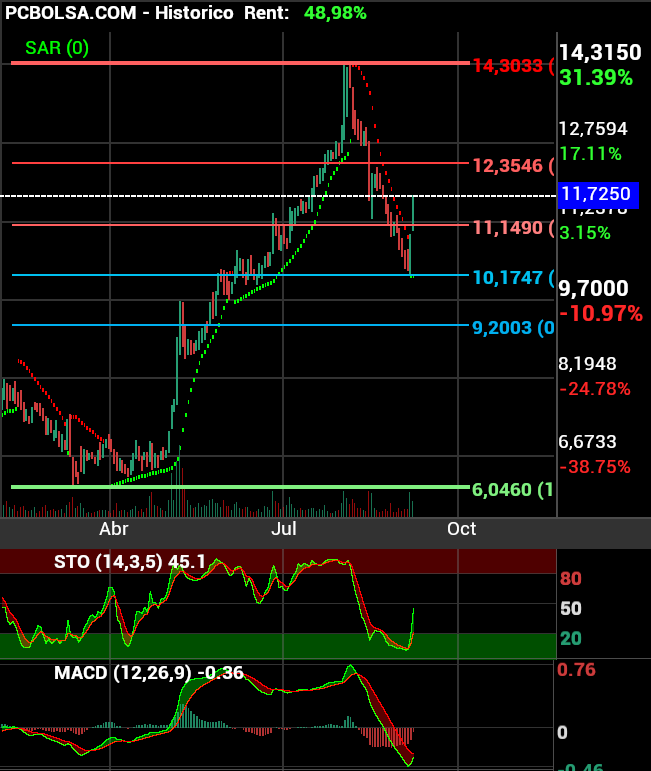The width and height of the screenshot is (651, 771).
Task: Click the -10.97% value on price axis
Action: [x=600, y=314]
